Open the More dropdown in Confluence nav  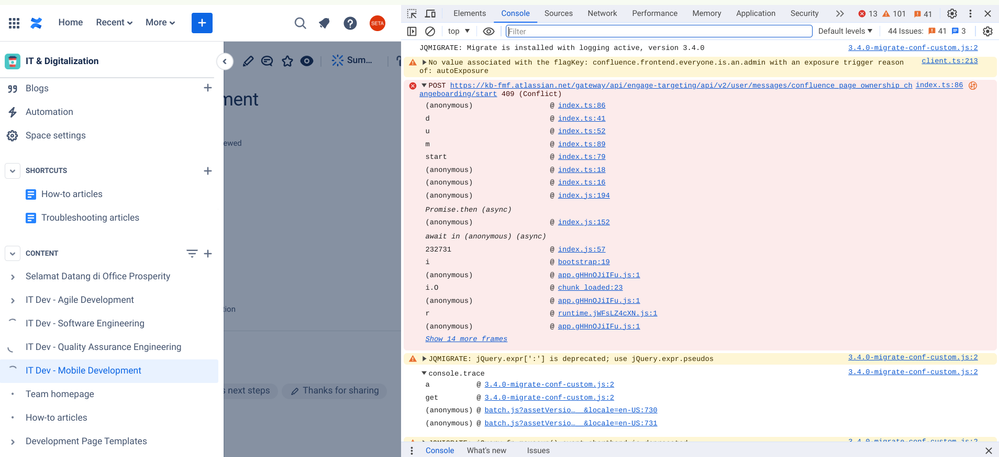click(160, 22)
